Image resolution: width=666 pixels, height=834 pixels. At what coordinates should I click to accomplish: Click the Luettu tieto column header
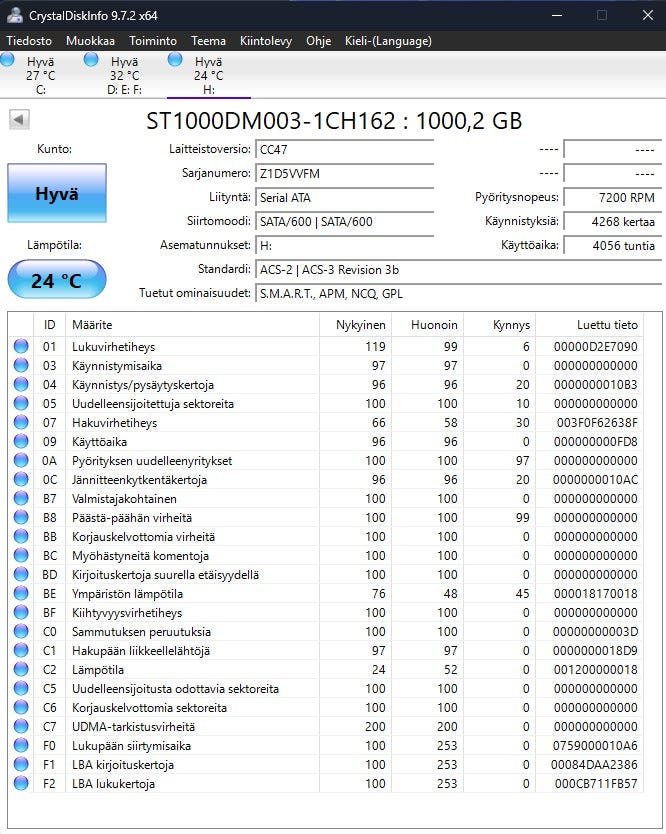(x=589, y=324)
